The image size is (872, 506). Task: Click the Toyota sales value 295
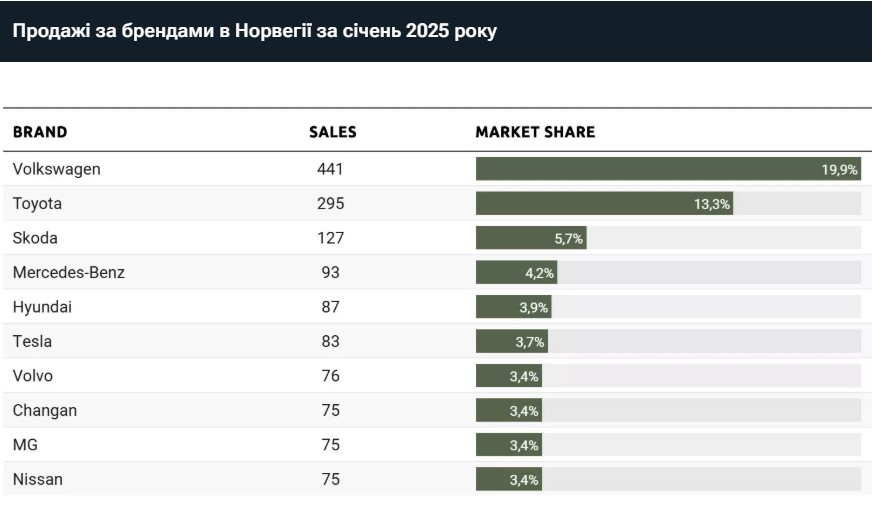pos(330,203)
